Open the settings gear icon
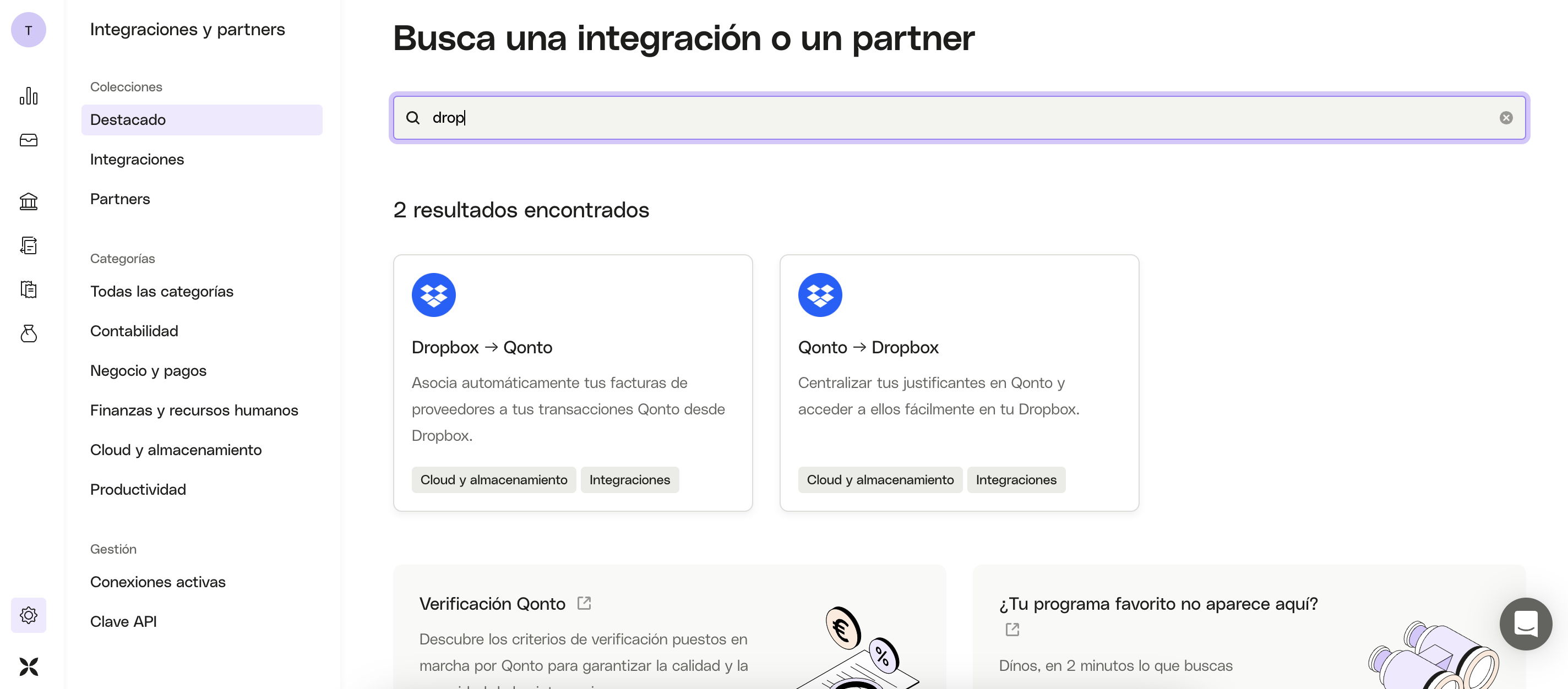The height and width of the screenshot is (689, 1568). [x=29, y=615]
